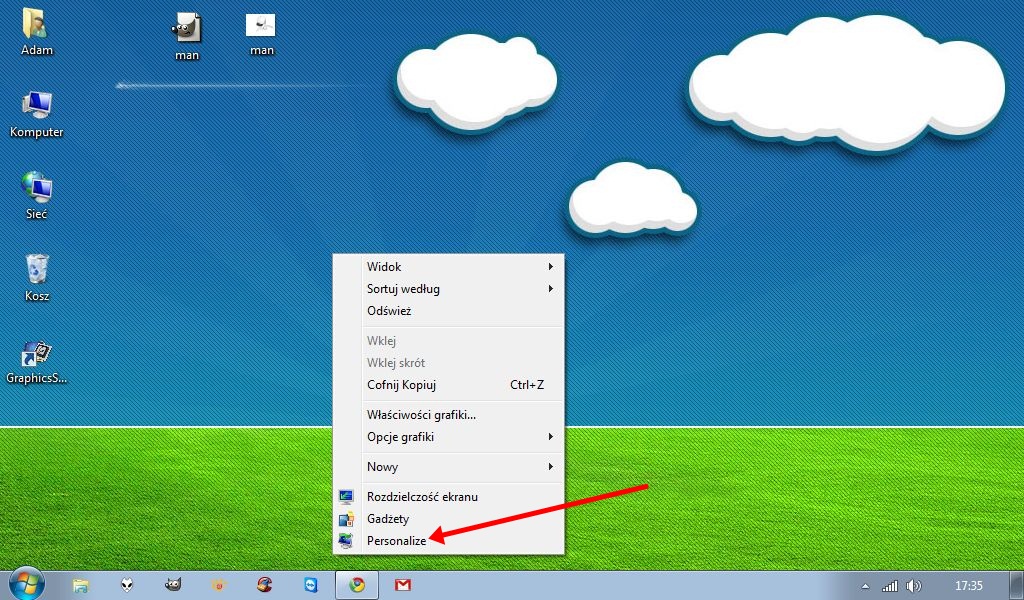Select the GraphicsS... shortcut icon
Screen dimensions: 1024x600
pyautogui.click(x=36, y=362)
